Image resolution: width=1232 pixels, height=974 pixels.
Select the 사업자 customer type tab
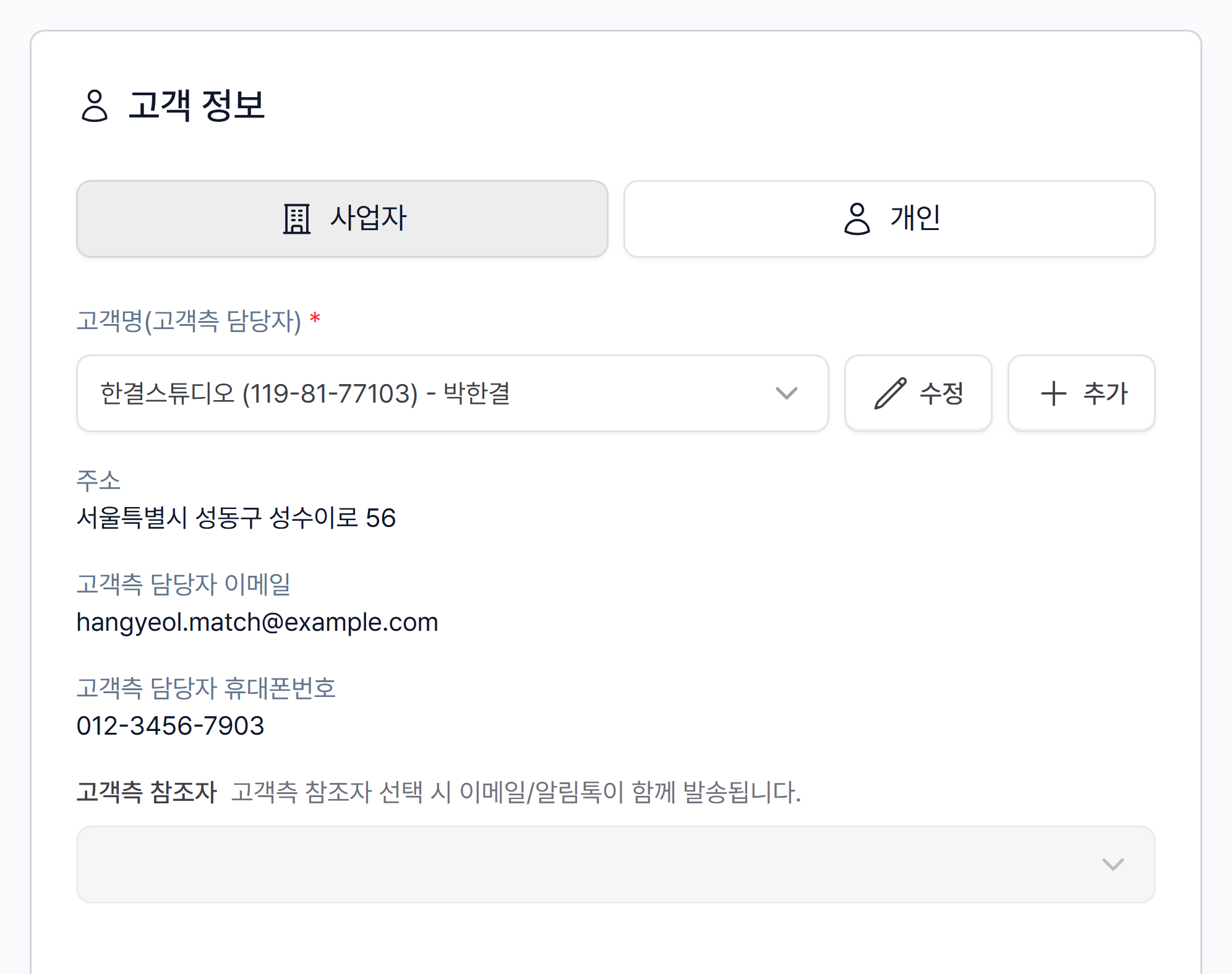tap(342, 219)
